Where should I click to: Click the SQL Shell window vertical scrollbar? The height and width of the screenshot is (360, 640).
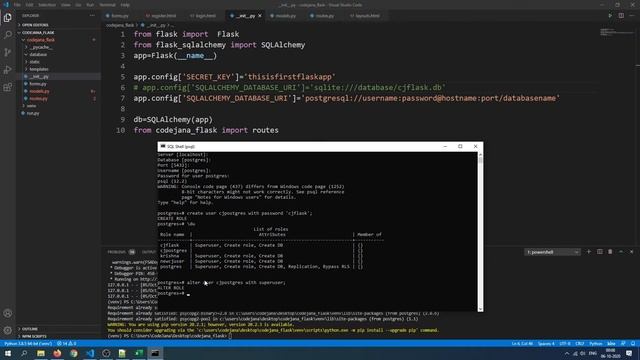coord(480,231)
